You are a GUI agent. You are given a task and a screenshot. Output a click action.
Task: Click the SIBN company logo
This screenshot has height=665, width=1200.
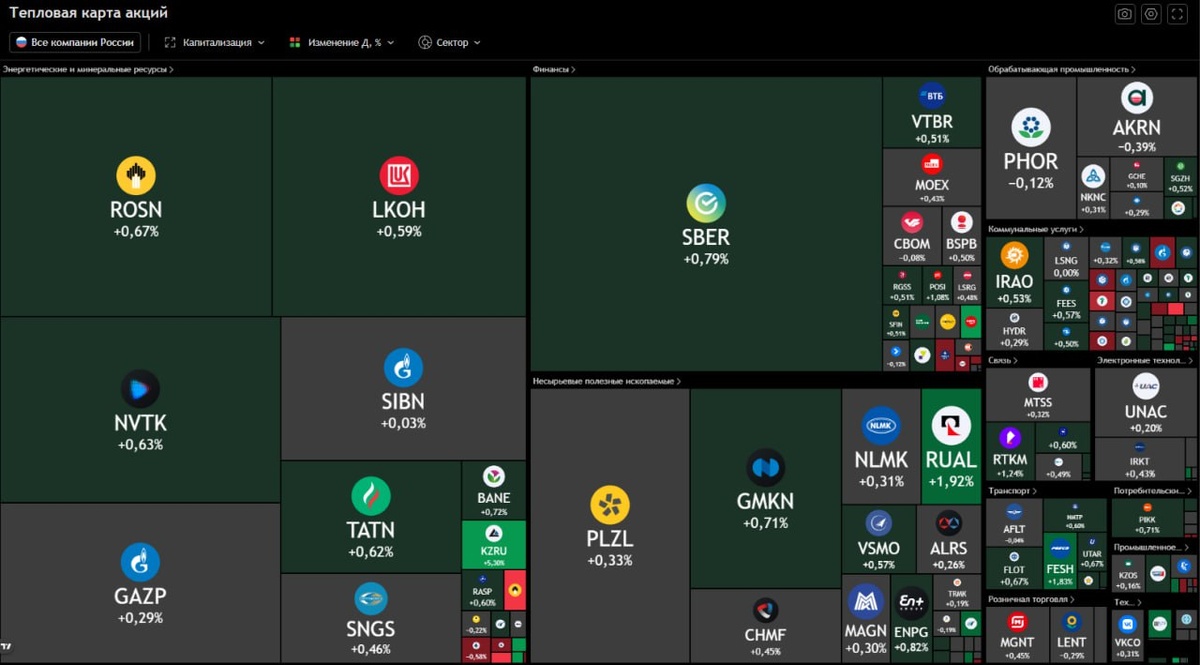click(x=403, y=368)
